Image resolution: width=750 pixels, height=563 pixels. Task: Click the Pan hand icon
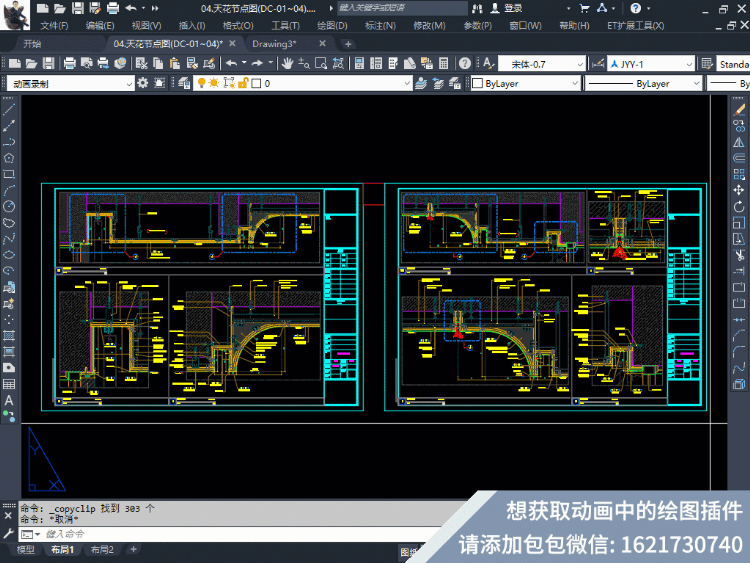tap(287, 63)
